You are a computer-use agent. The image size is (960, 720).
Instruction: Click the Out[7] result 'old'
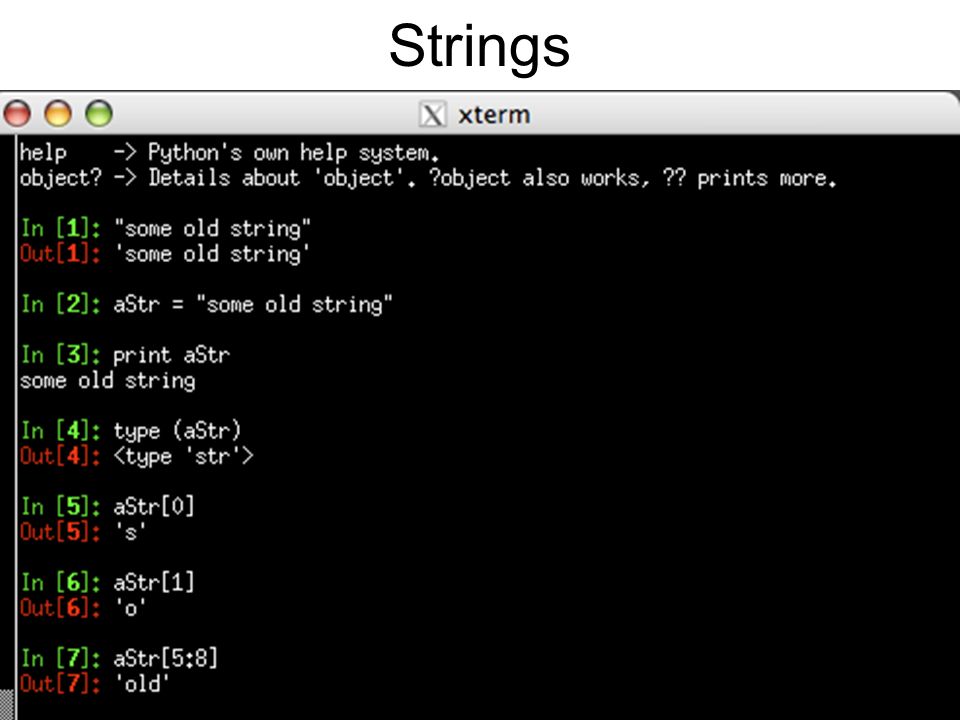[x=142, y=684]
